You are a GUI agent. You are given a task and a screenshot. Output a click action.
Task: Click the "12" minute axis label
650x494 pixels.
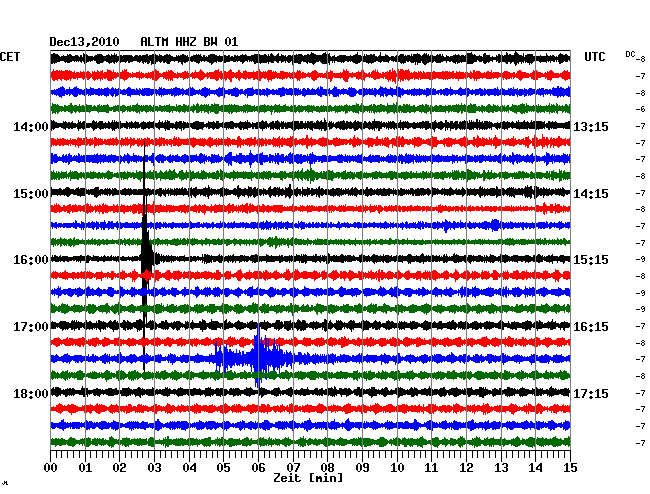coord(466,467)
